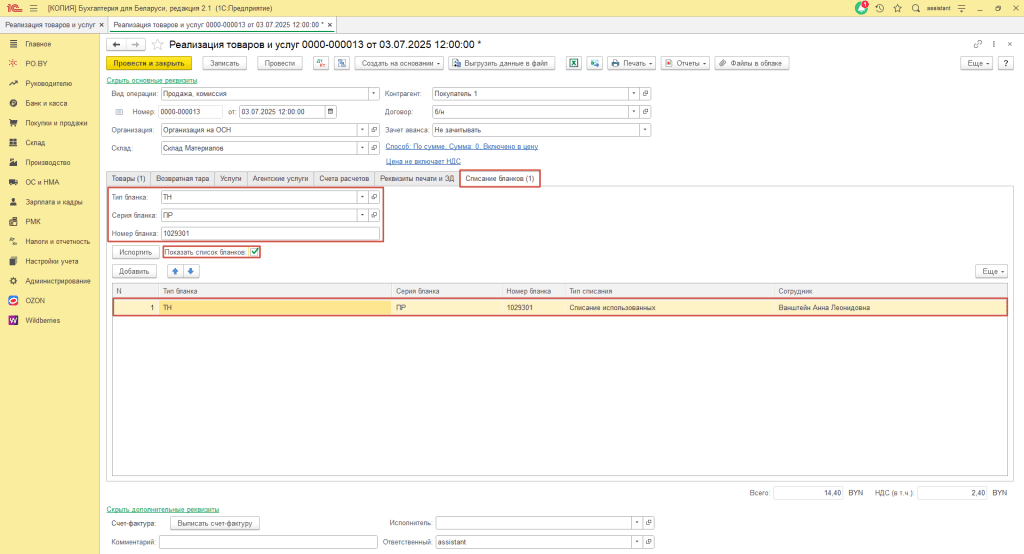Screen dimensions: 1024x554
Task: Click the Дт/Кт postings icon
Action: [x=321, y=63]
